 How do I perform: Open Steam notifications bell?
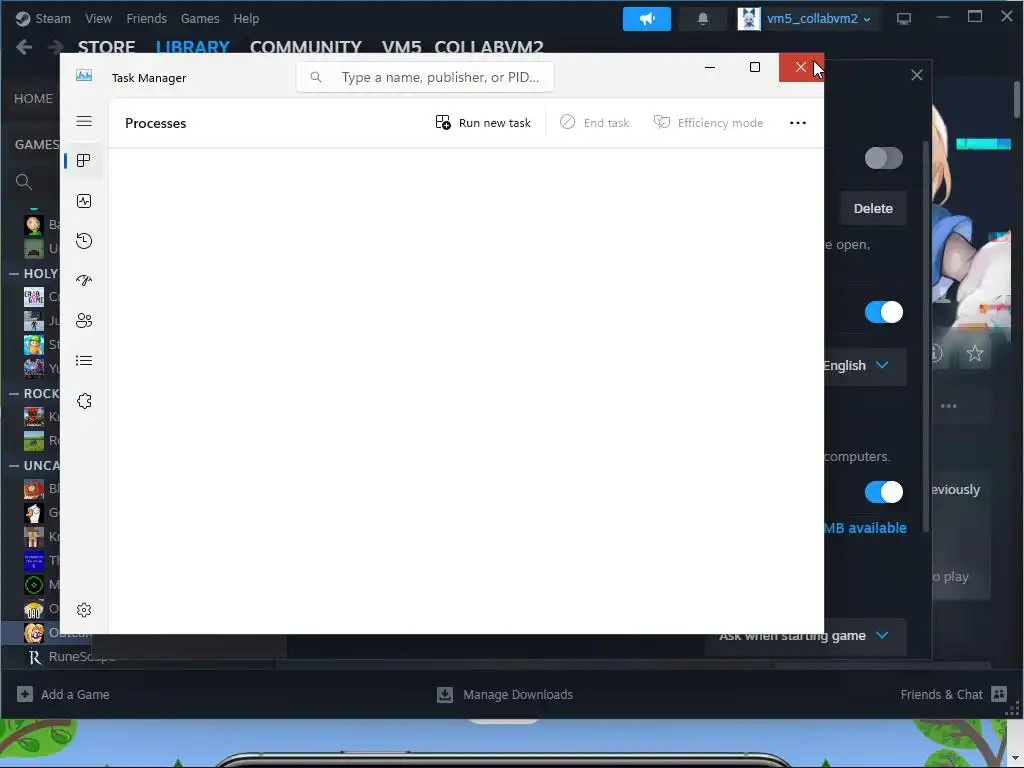[x=703, y=18]
